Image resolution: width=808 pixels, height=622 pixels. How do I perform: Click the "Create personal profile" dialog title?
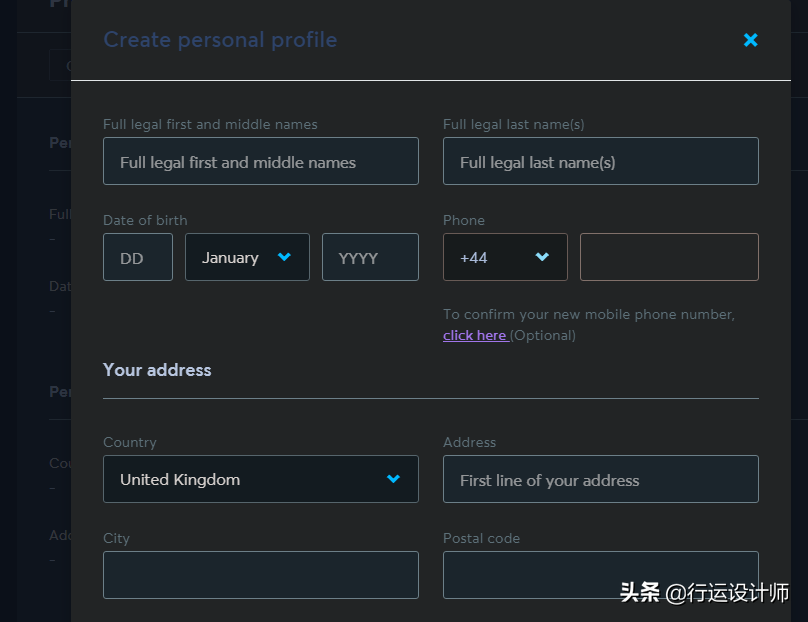coord(220,40)
